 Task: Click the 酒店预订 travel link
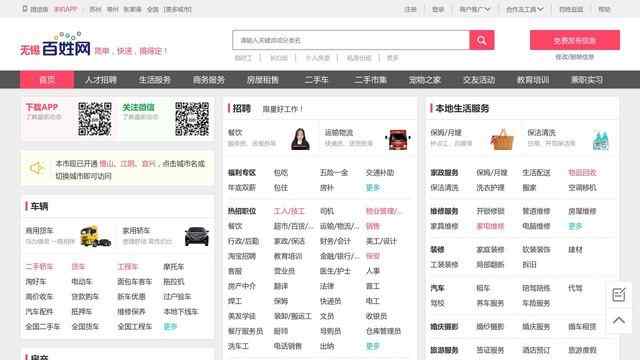click(536, 350)
